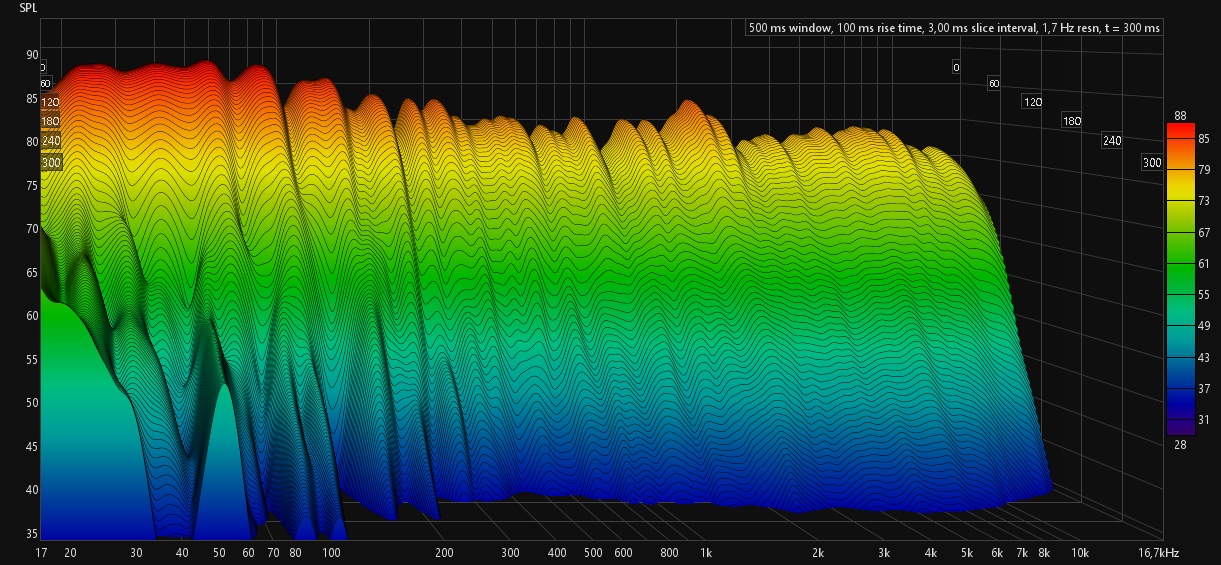Viewport: 1221px width, 565px height.
Task: Click the 8k frequency axis label
Action: click(x=1045, y=553)
